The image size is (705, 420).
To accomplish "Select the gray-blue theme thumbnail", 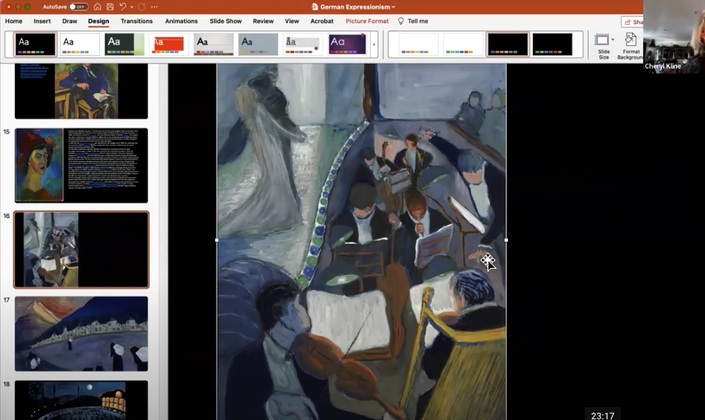I will pyautogui.click(x=258, y=44).
